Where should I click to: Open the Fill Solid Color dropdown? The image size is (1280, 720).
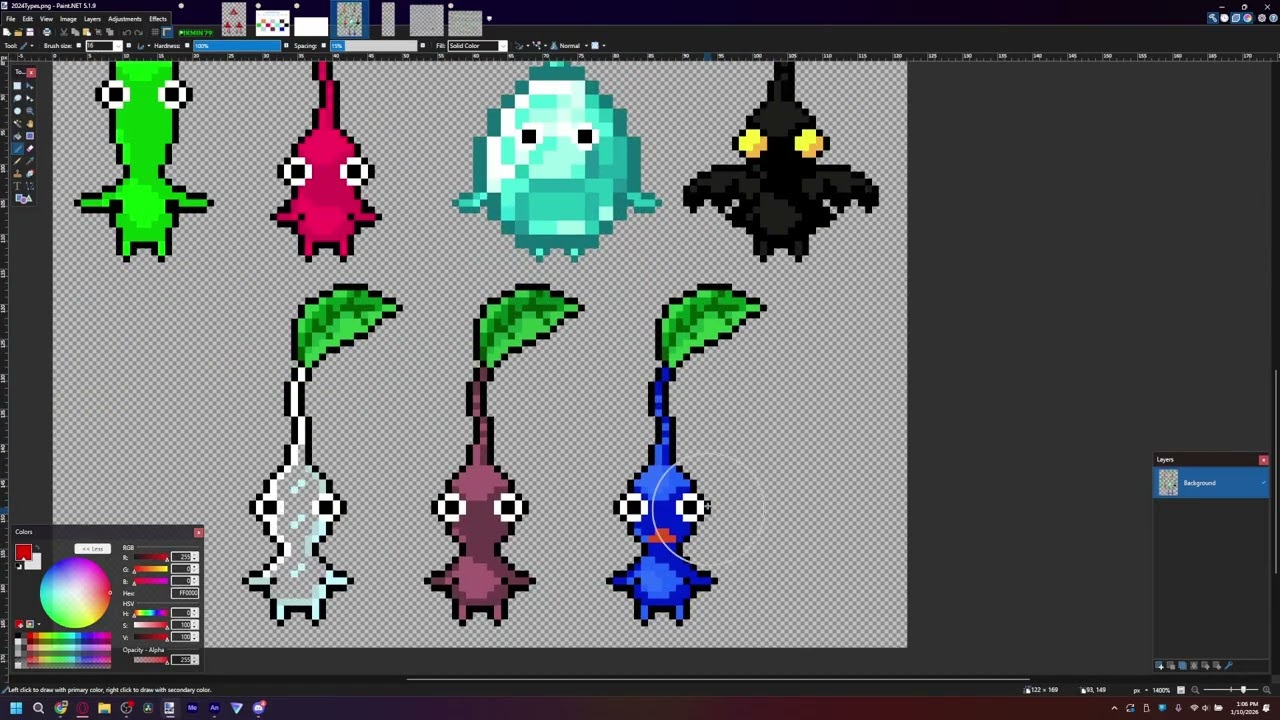tap(503, 45)
